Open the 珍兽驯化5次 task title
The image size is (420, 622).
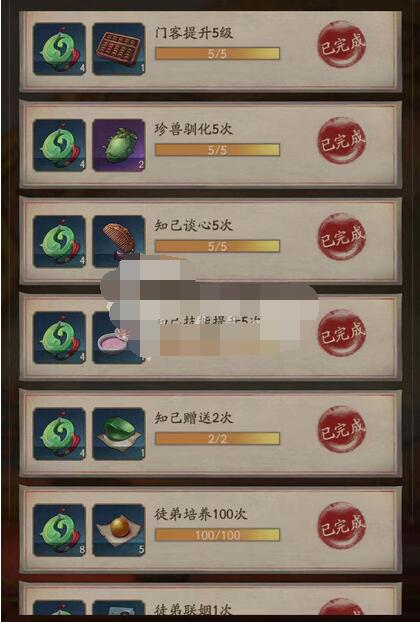[194, 129]
